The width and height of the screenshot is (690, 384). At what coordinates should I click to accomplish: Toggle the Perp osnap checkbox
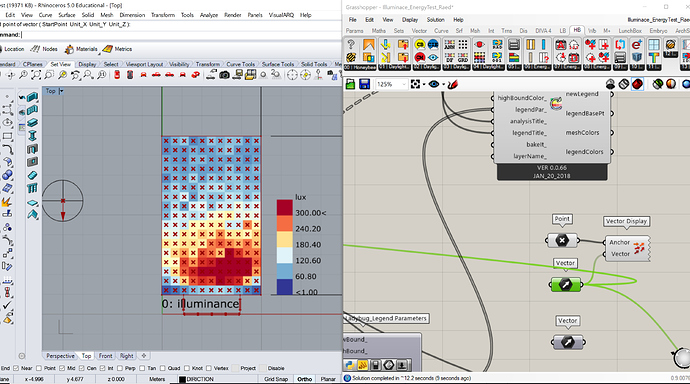pyautogui.click(x=120, y=368)
